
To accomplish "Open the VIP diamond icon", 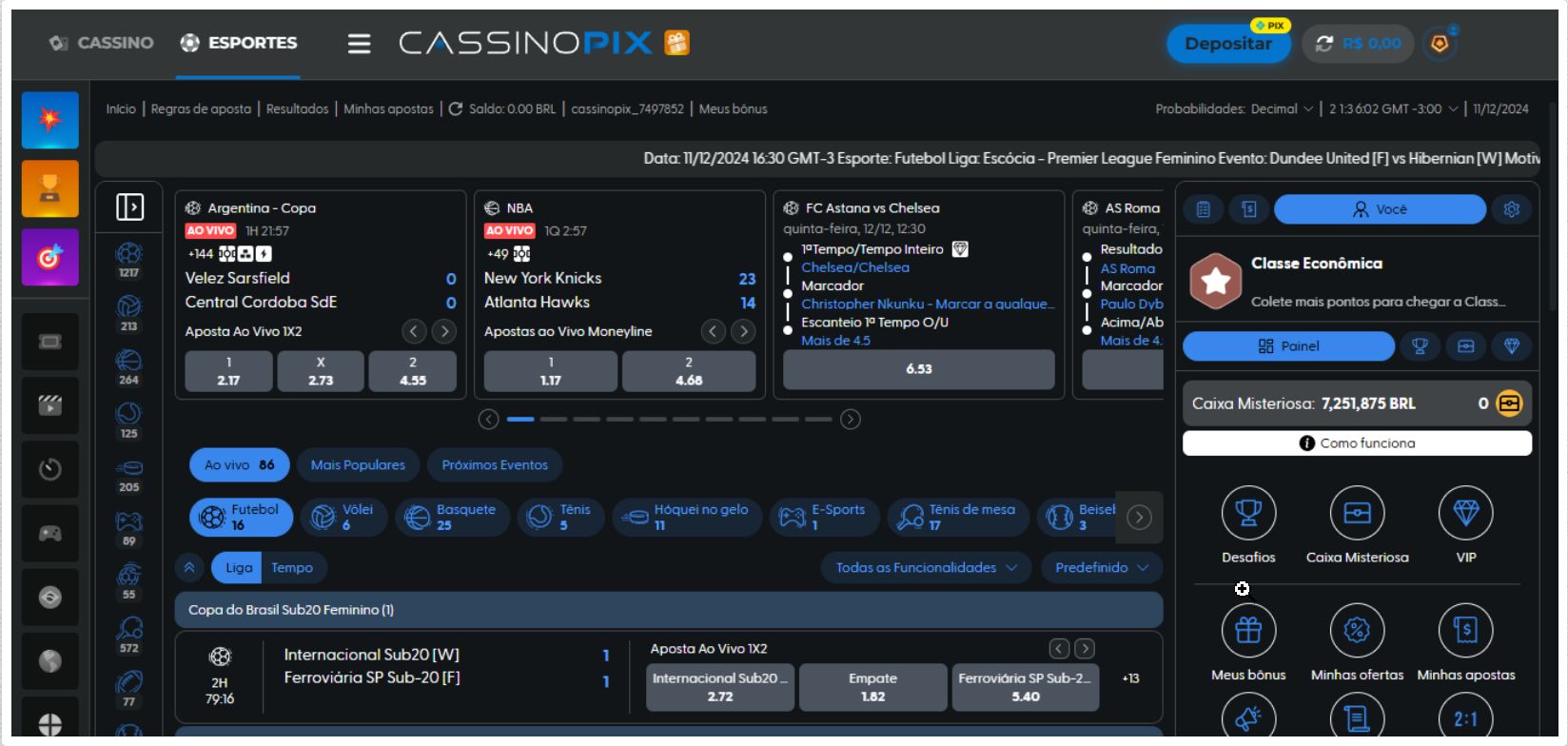I will click(x=1465, y=514).
